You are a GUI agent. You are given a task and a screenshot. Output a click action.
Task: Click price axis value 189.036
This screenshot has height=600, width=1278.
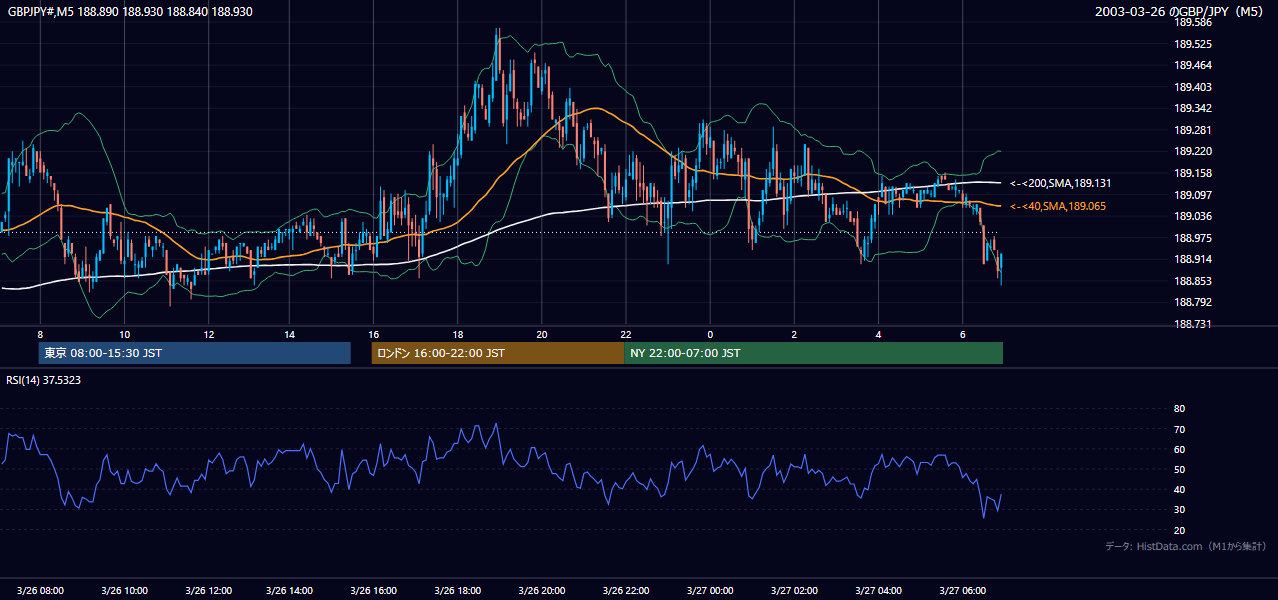1192,216
